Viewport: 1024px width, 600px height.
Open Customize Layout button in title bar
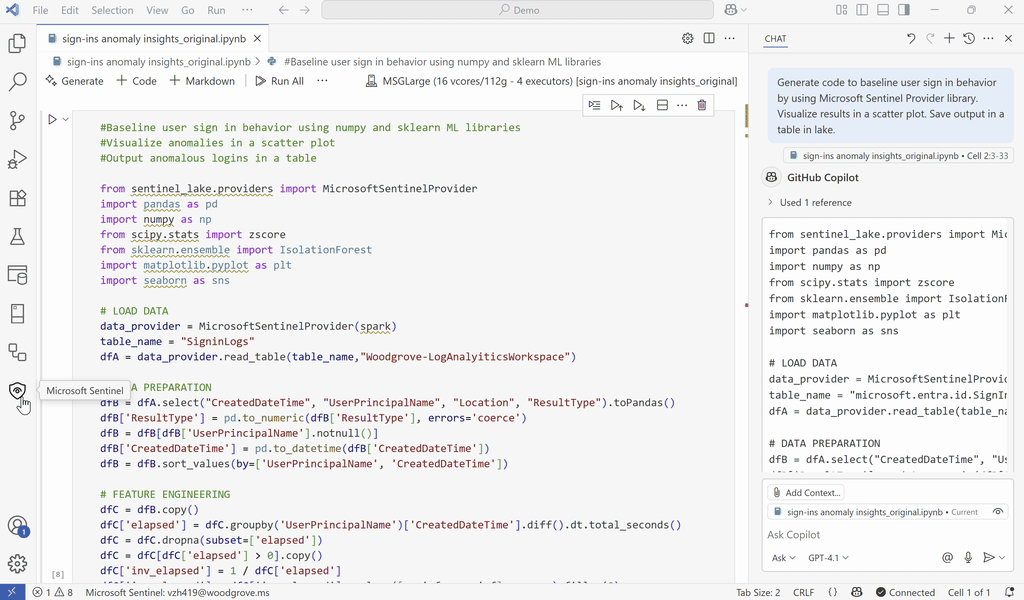pos(842,10)
